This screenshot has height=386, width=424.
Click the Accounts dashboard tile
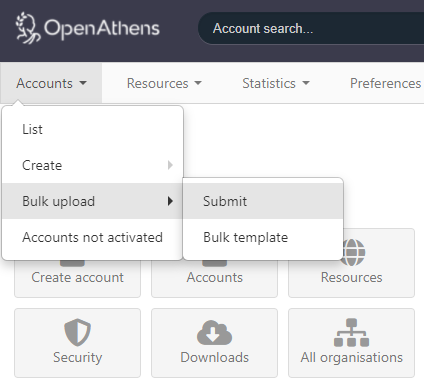(214, 278)
